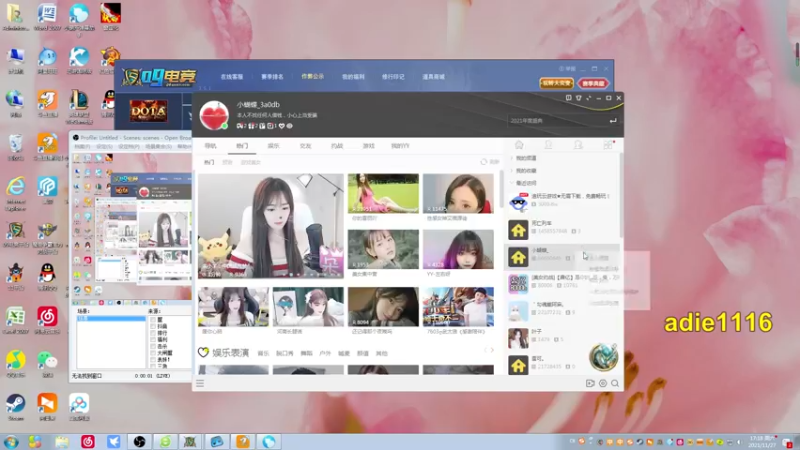Toggle the fifth source checkbox in OBS sources
Screen dimensions: 800x450
pos(152,346)
